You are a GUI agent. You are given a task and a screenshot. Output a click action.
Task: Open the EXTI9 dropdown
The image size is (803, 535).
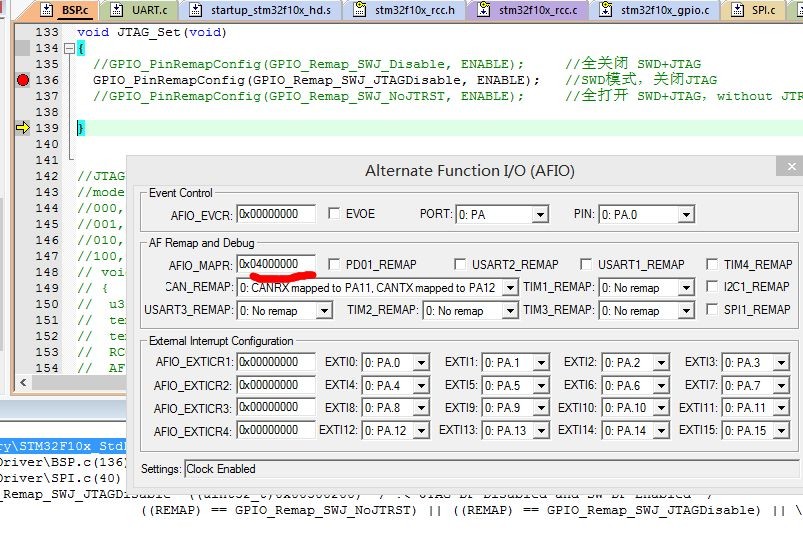[515, 408]
